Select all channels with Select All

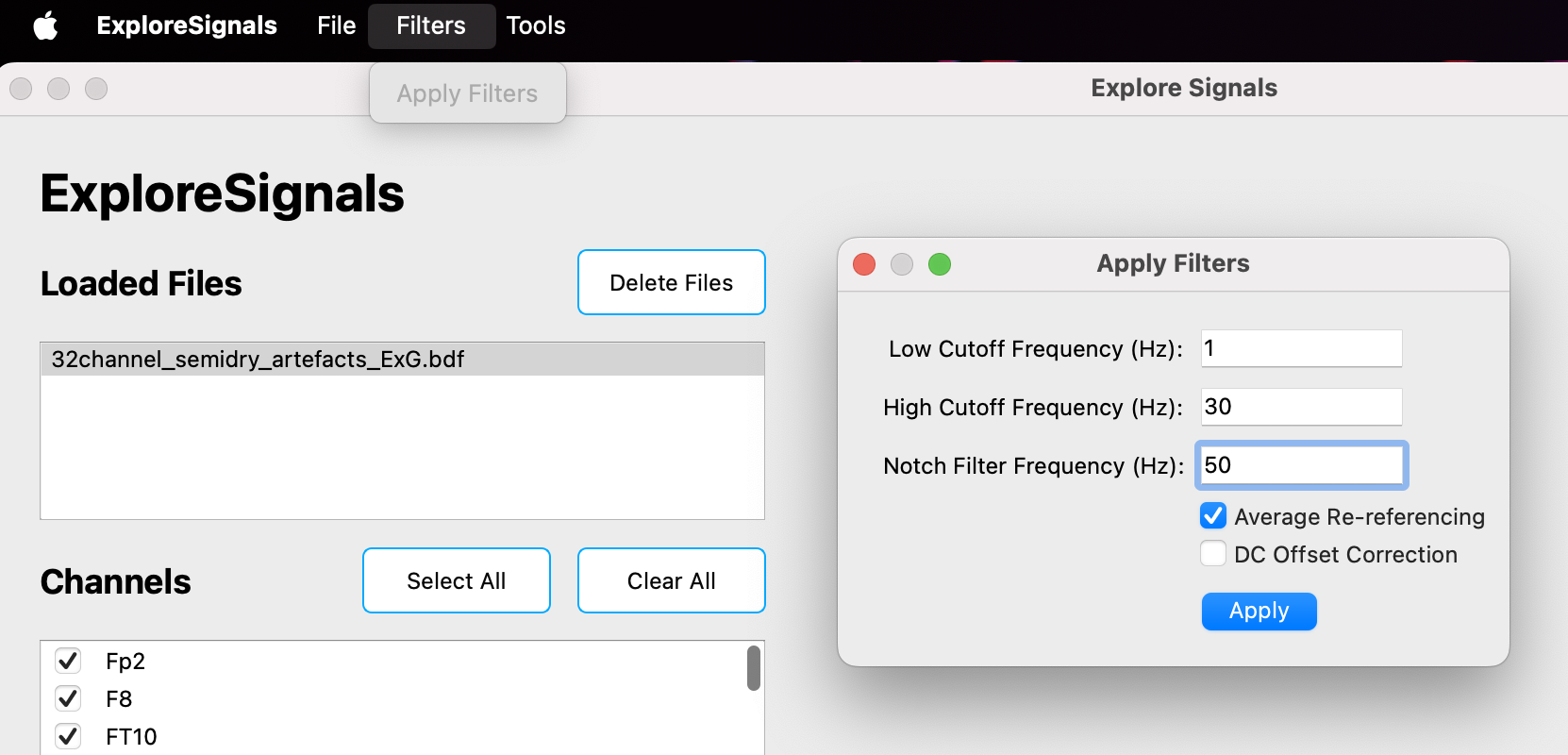tap(457, 580)
